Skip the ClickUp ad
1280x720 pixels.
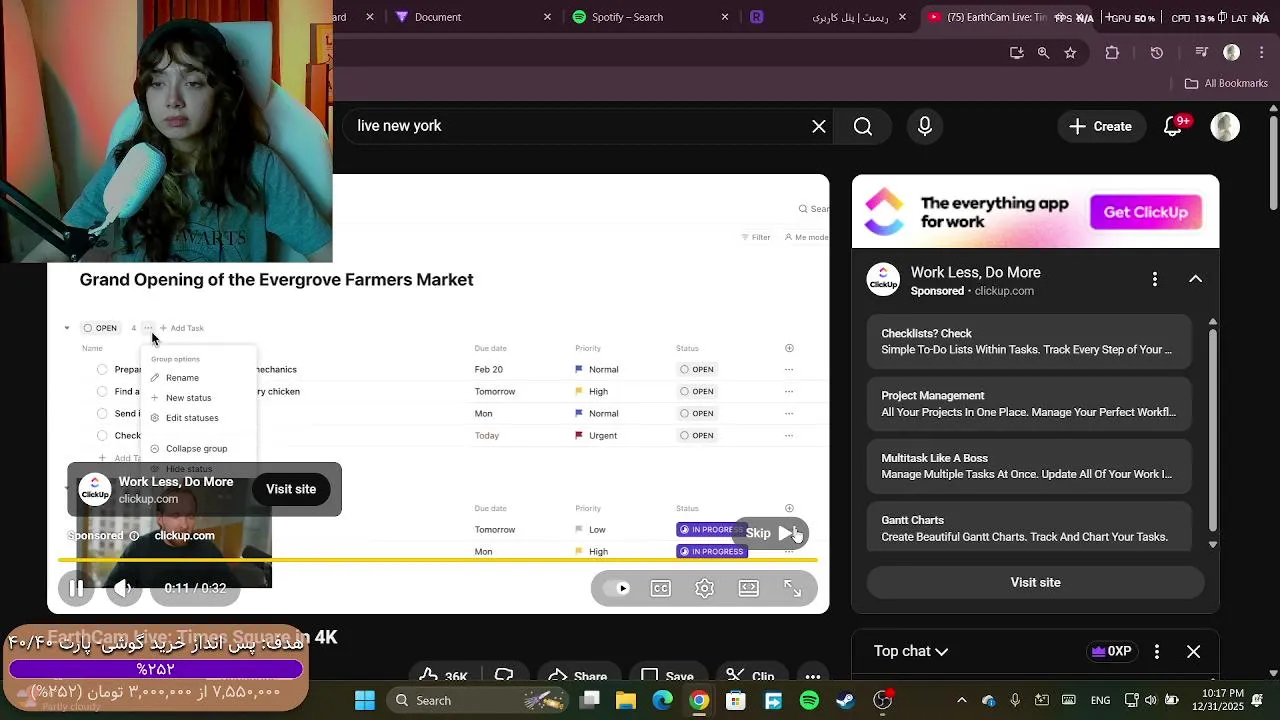(x=770, y=533)
